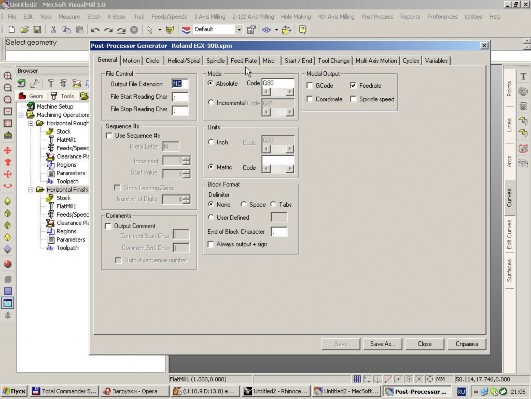531x399 pixels.
Task: Click the Справка help button
Action: click(467, 344)
